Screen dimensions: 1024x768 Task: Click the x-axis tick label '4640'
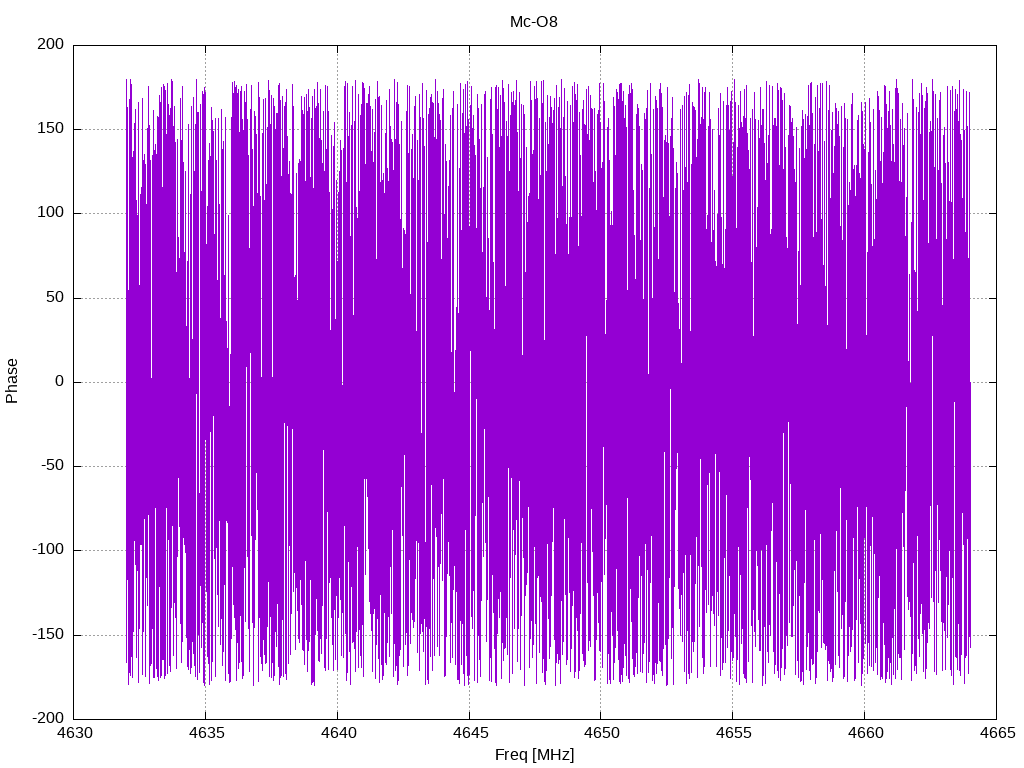click(338, 733)
